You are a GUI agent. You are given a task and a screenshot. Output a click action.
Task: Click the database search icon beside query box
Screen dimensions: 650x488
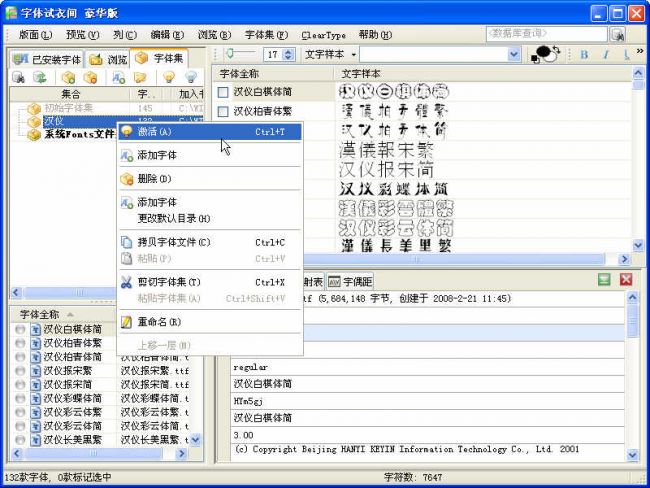point(617,34)
